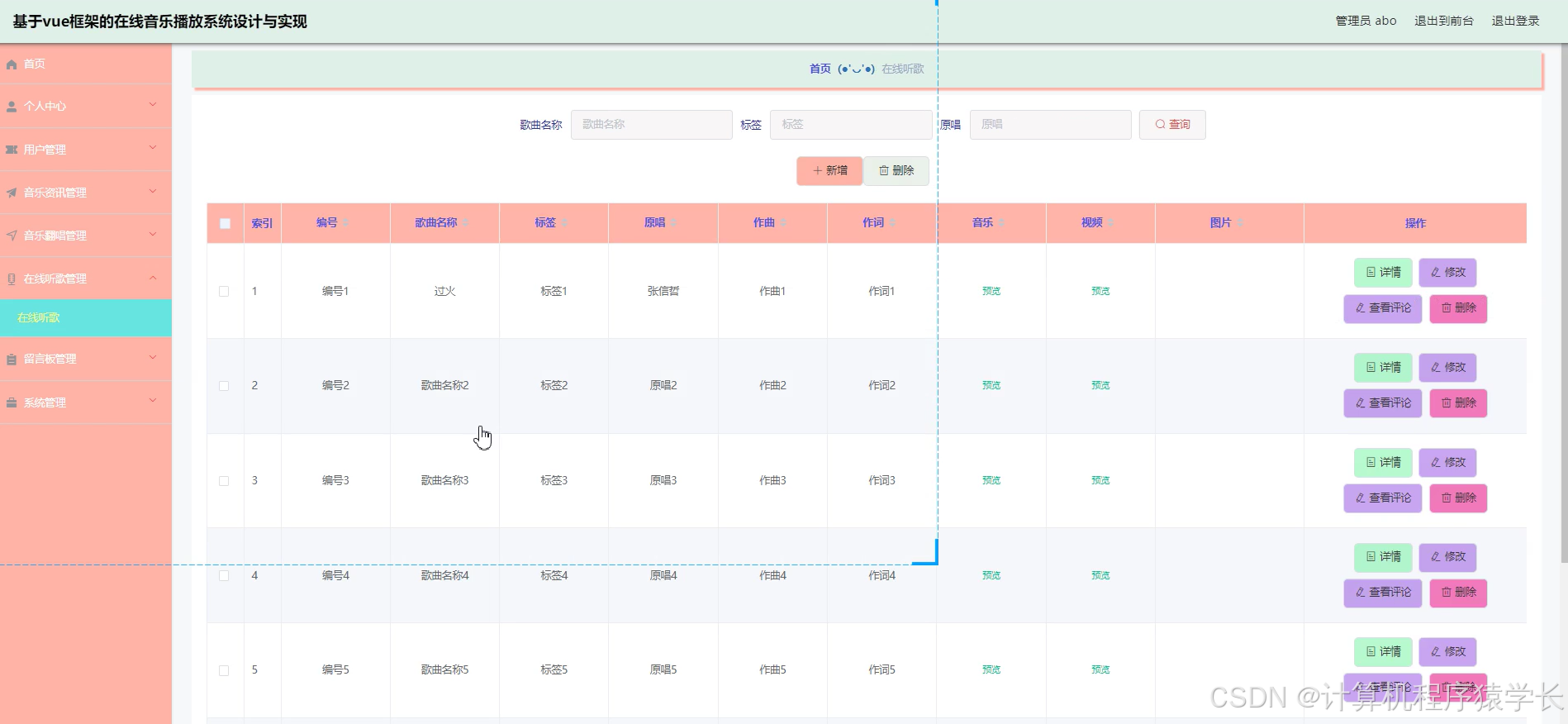Expand 个人中心 menu chevron
The width and height of the screenshot is (1568, 724).
click(153, 105)
